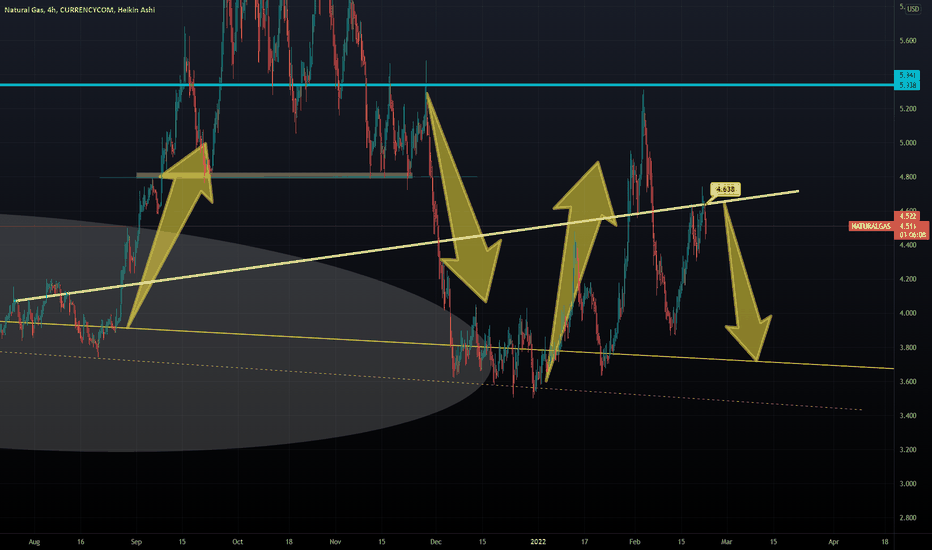Click the 4.522 red price label
Viewport: 932px width, 550px height.
pyautogui.click(x=907, y=216)
